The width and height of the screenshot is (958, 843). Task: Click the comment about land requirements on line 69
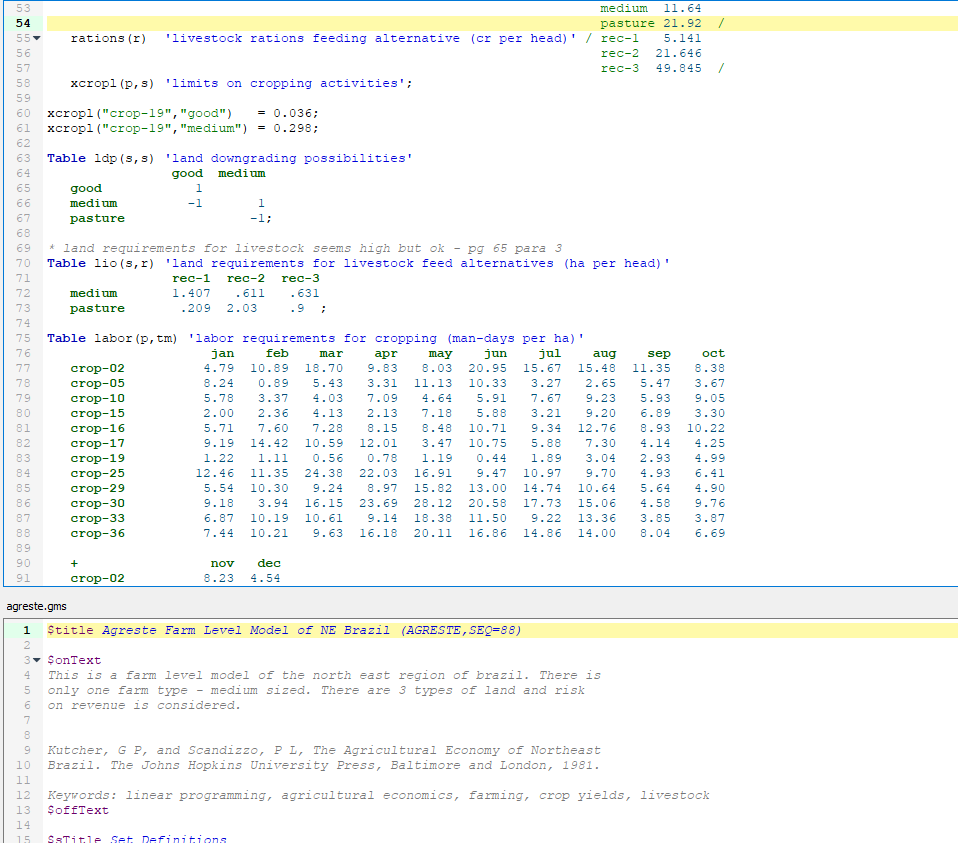[304, 248]
